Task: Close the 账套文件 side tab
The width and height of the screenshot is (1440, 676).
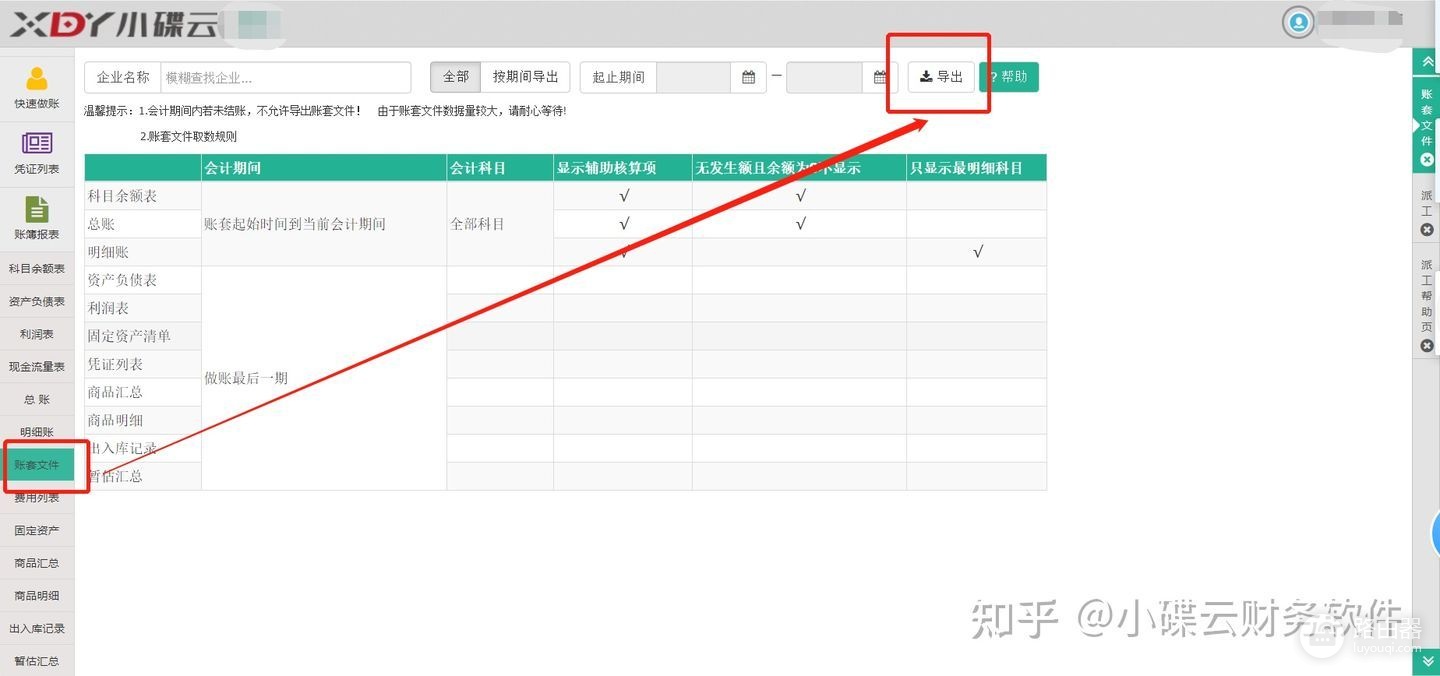Action: pos(1427,160)
